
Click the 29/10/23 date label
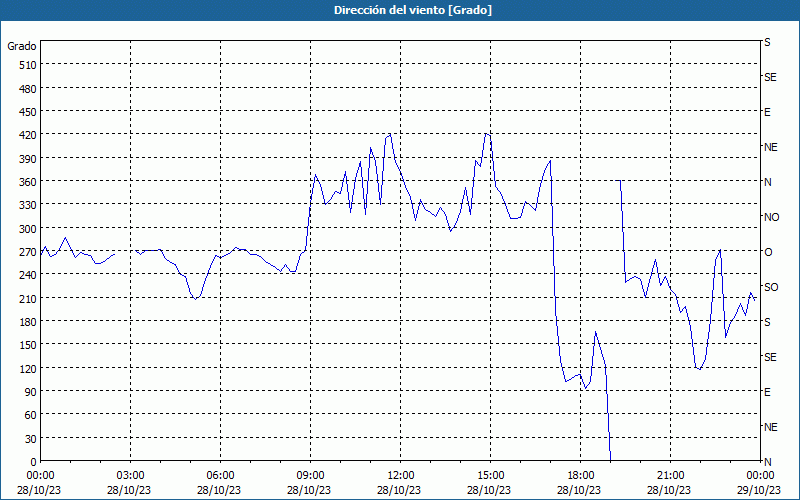tap(759, 490)
